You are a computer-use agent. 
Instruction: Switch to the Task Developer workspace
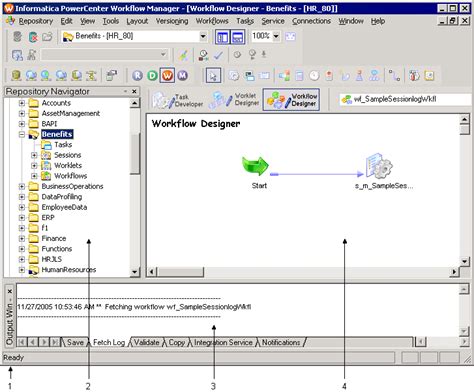tap(178, 100)
